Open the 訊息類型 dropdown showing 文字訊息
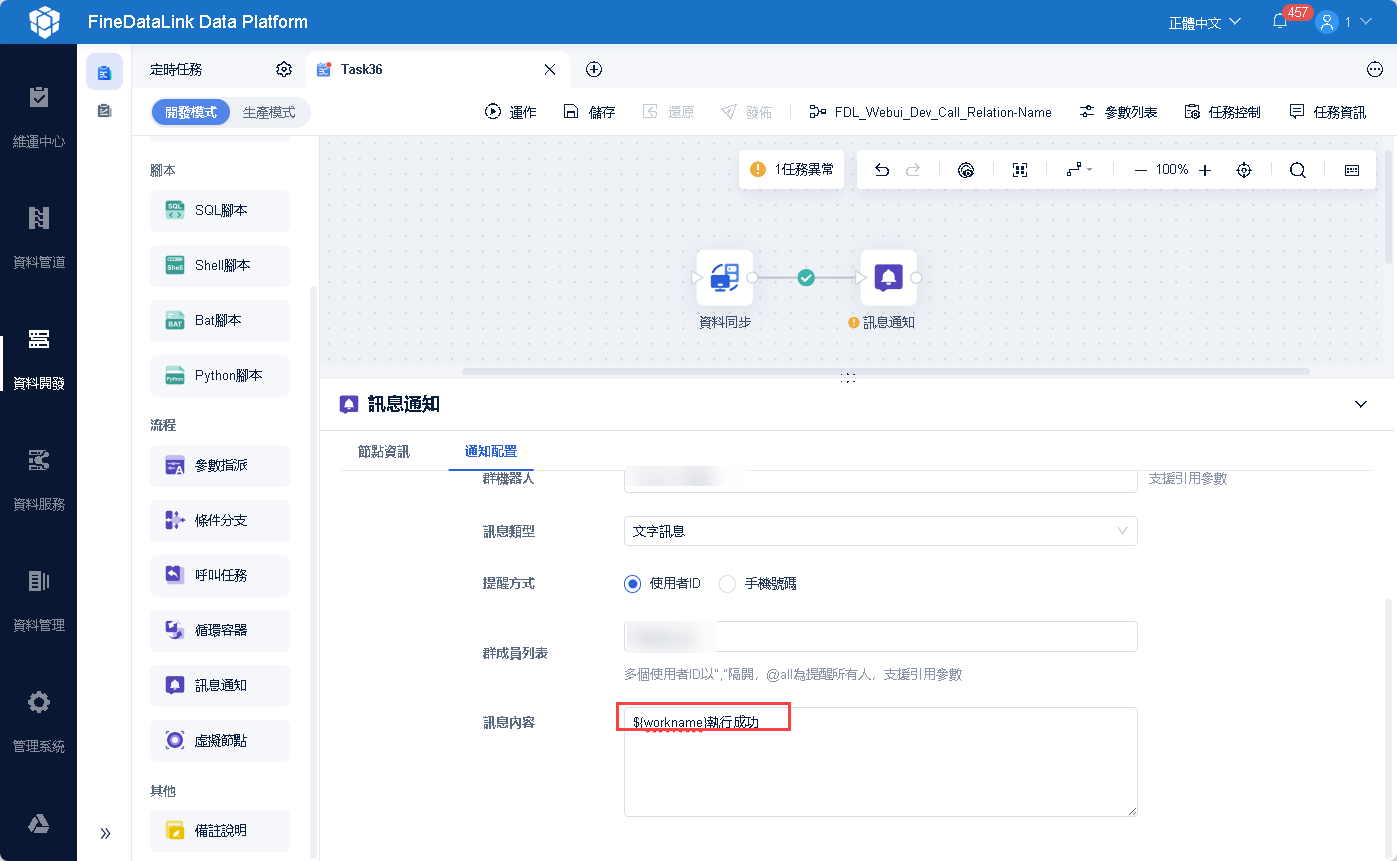Image resolution: width=1397 pixels, height=861 pixels. [x=881, y=531]
